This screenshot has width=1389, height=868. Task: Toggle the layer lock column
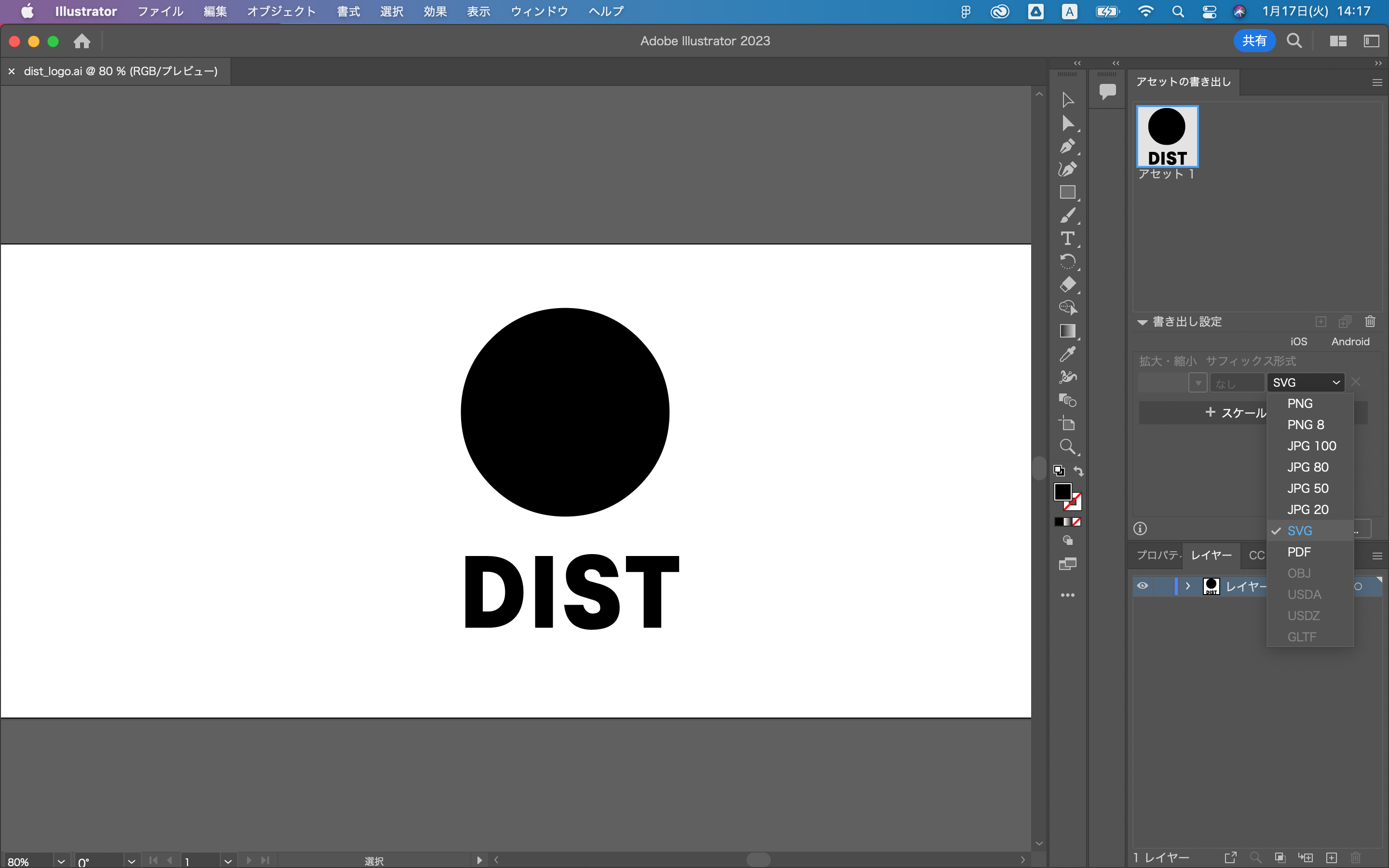[1162, 586]
